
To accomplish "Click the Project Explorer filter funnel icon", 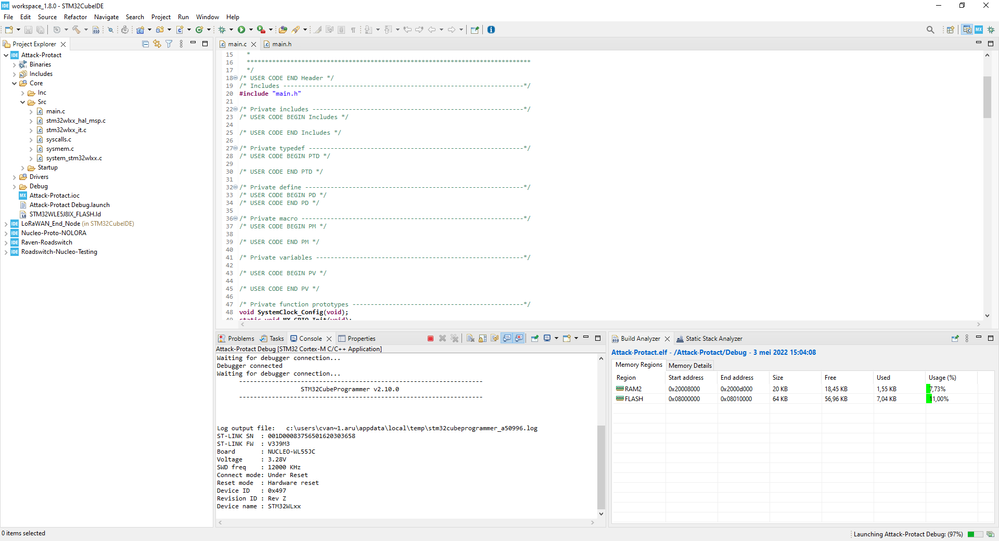I will (168, 44).
